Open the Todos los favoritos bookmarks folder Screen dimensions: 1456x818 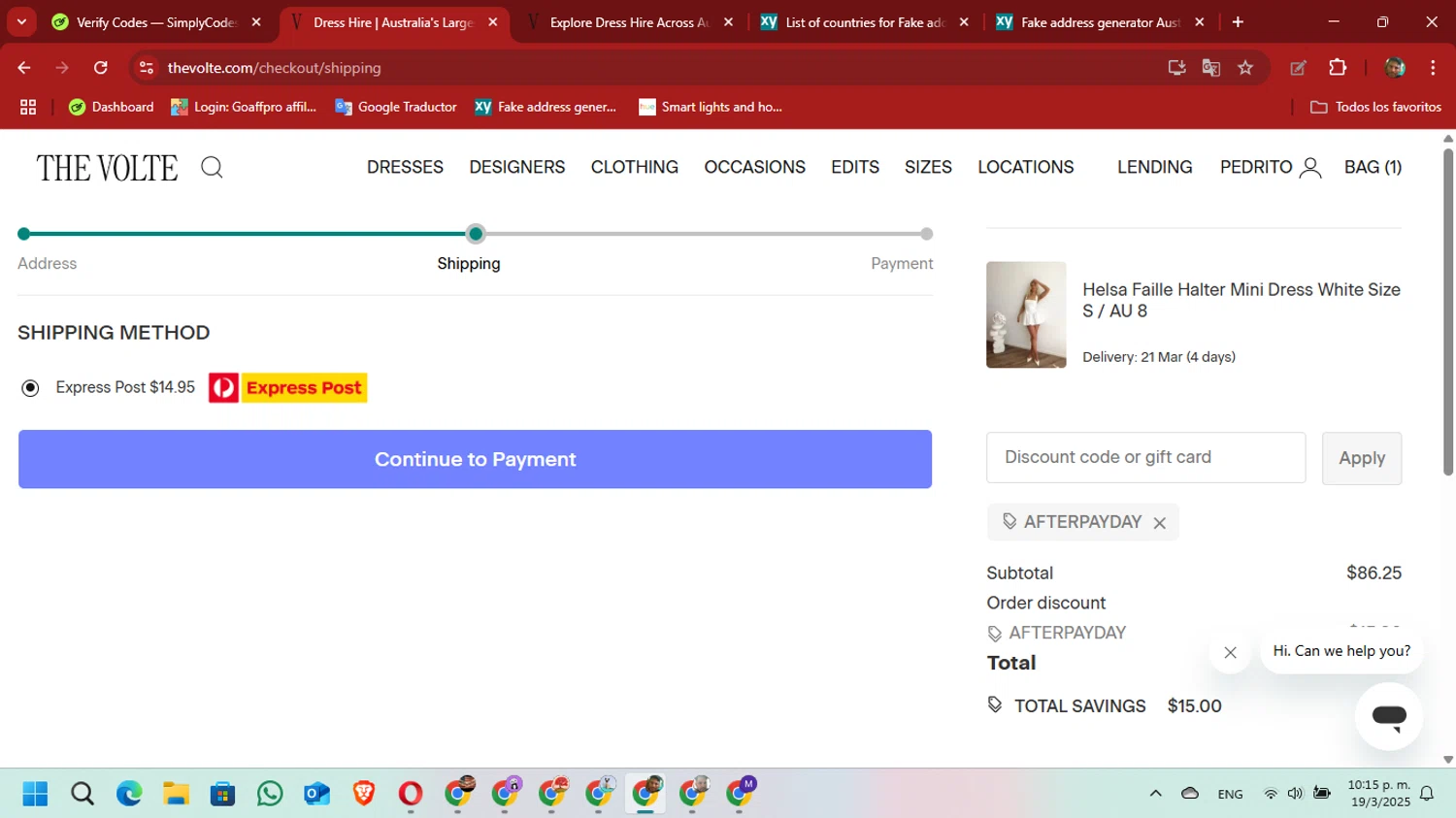[x=1375, y=107]
